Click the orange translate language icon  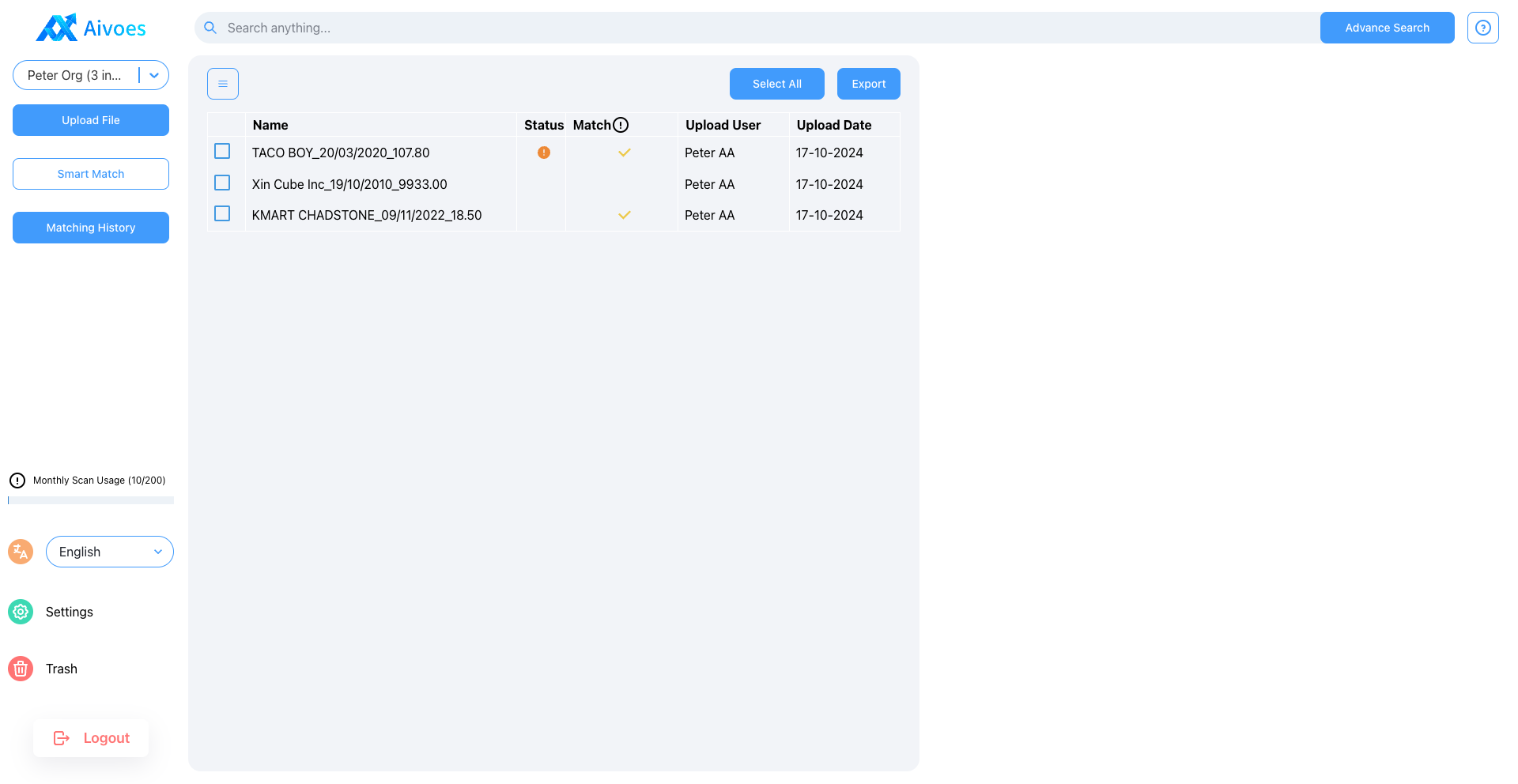coord(21,552)
